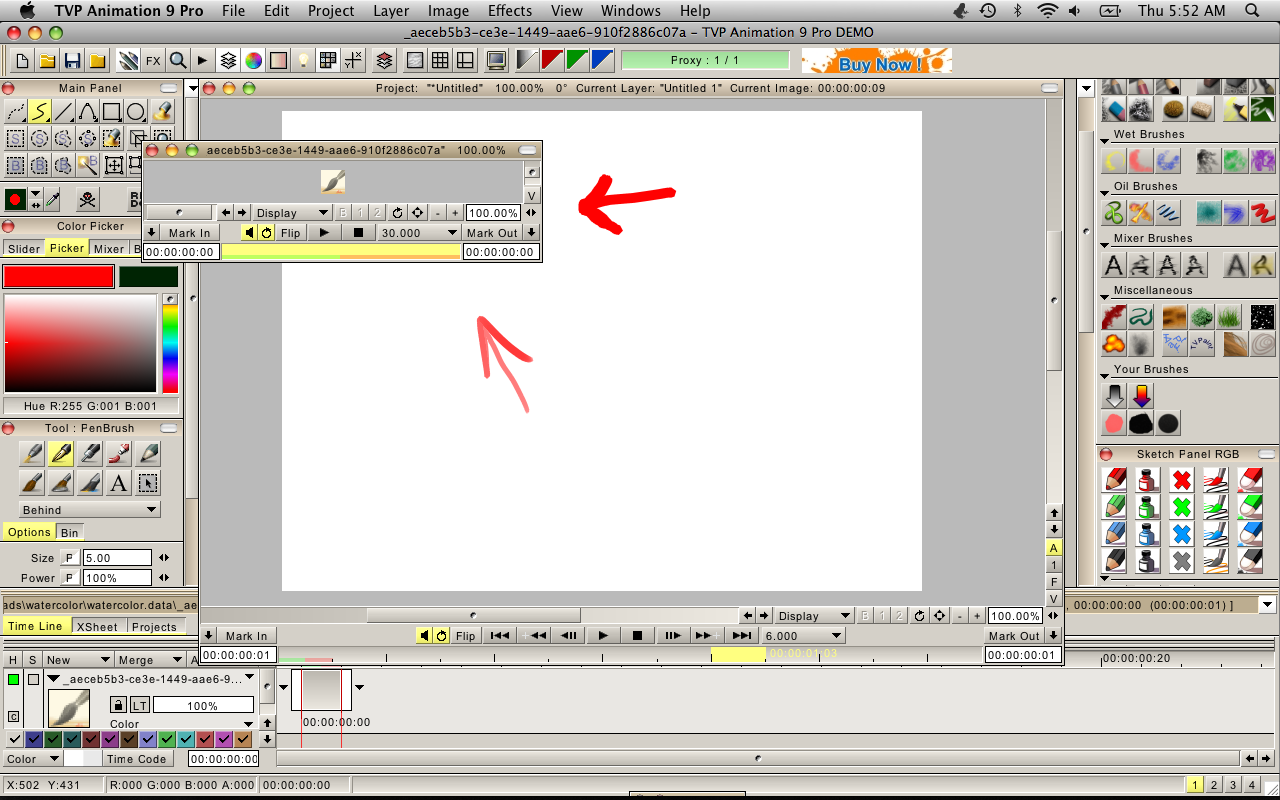Click the green X mark in Sketch Panel
The height and width of the screenshot is (800, 1280).
point(1182,507)
